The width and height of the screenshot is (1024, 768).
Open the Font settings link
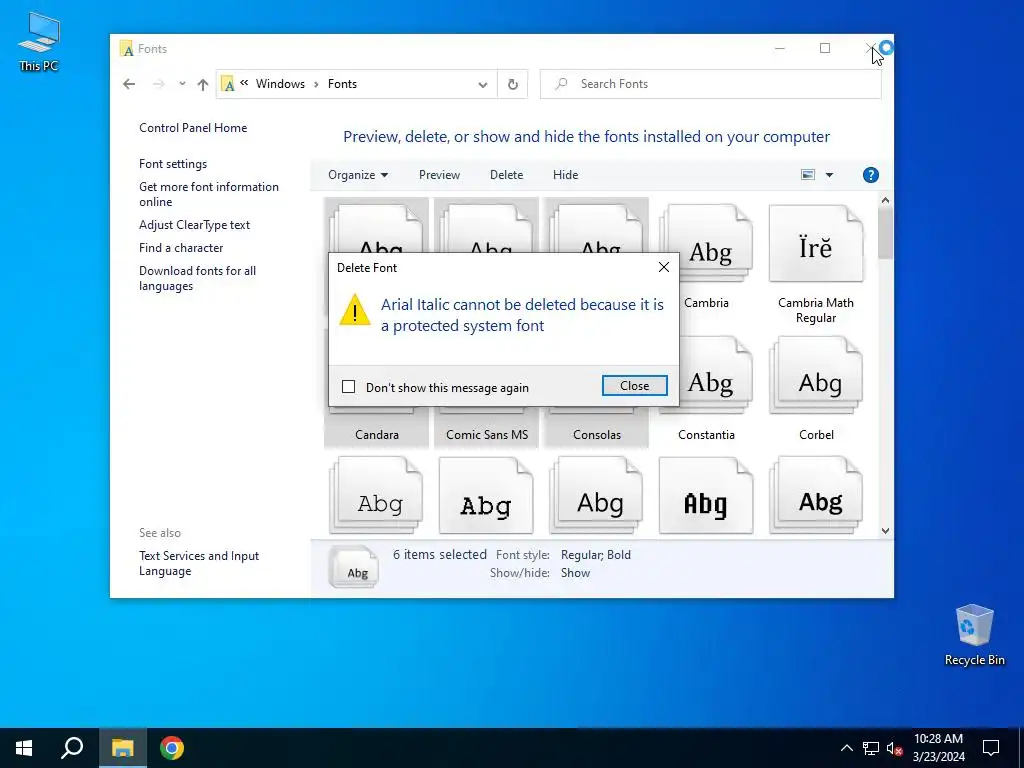click(x=173, y=164)
